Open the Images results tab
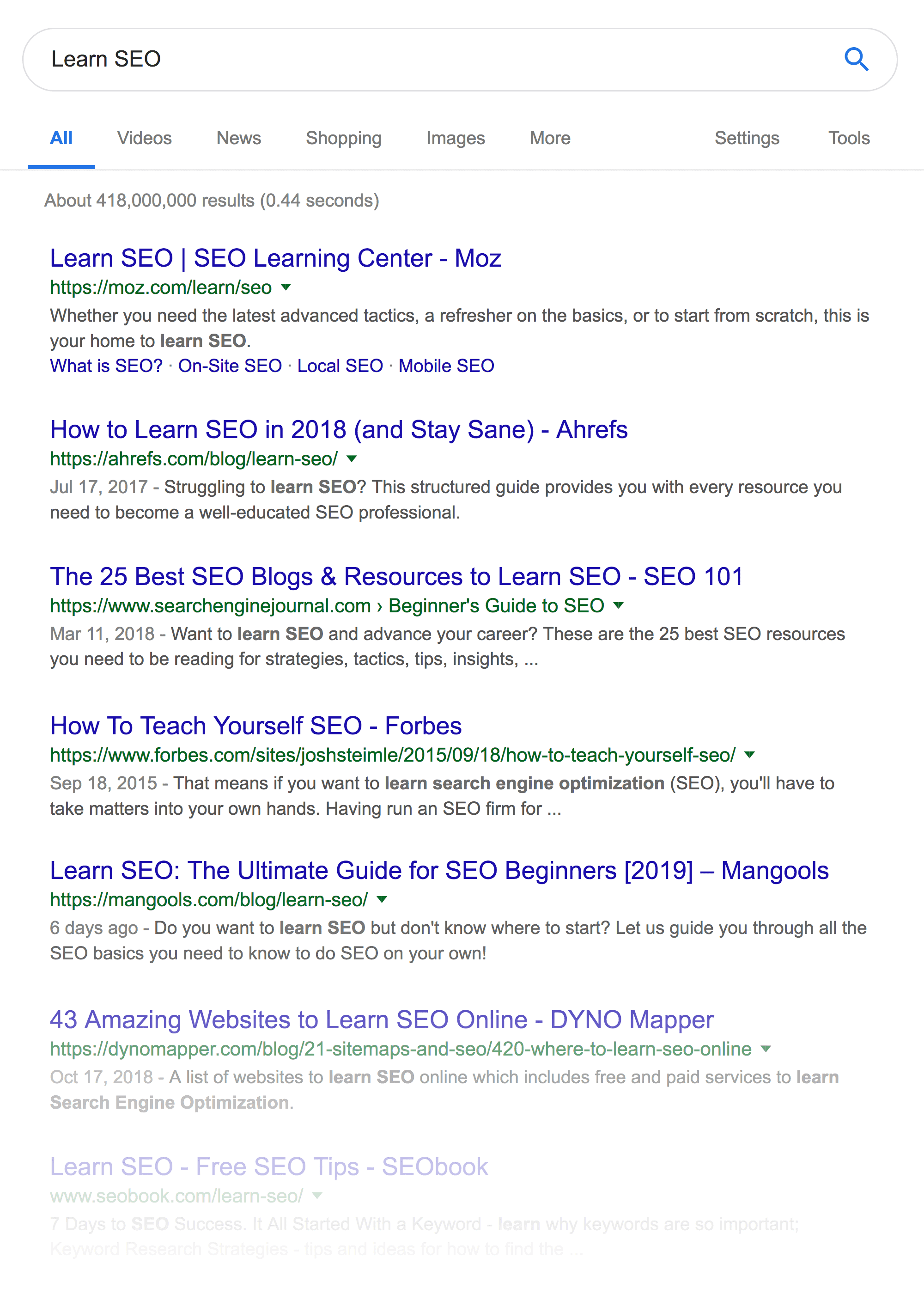 (x=456, y=138)
